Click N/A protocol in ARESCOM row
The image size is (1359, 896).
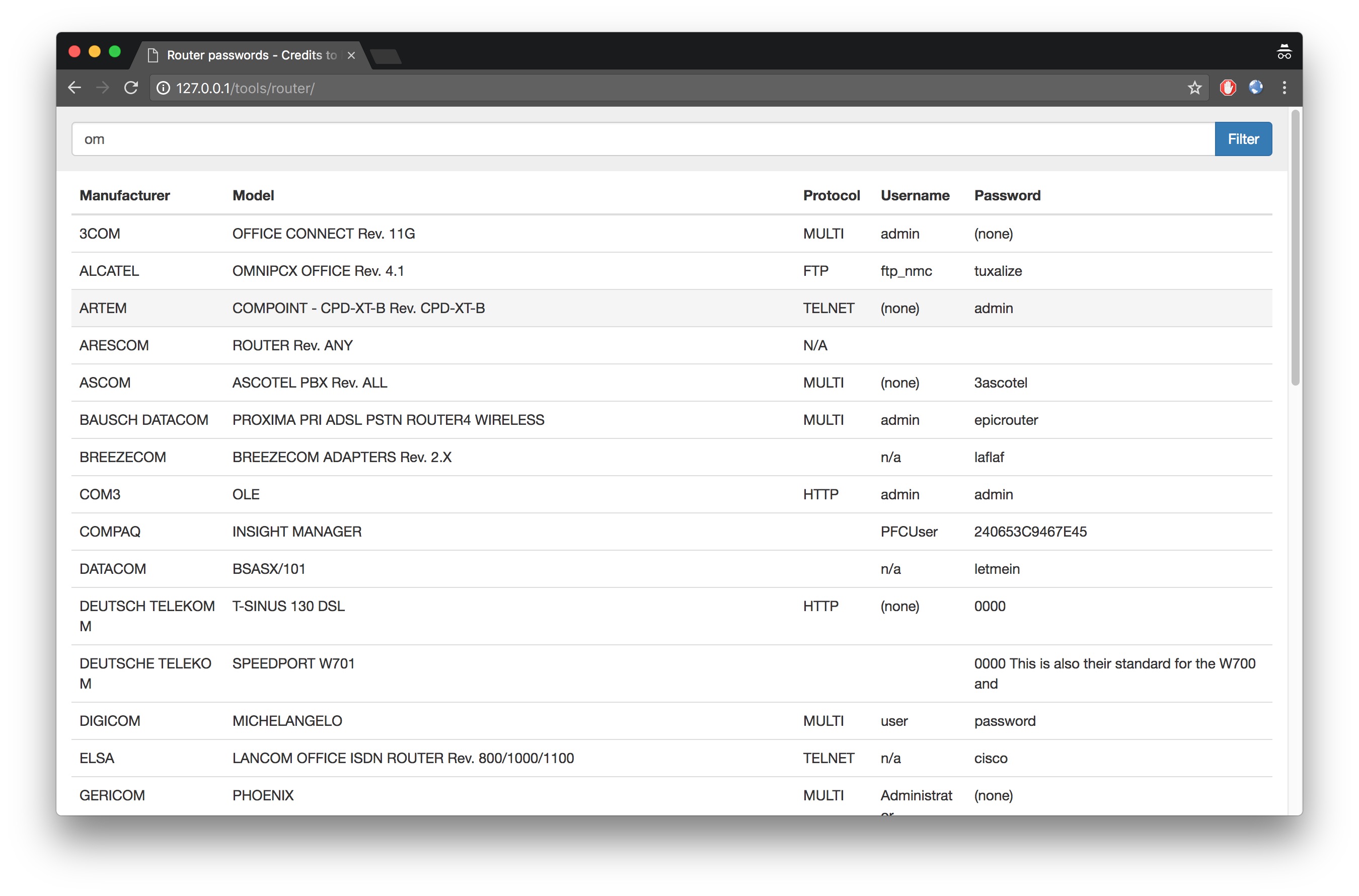point(815,345)
